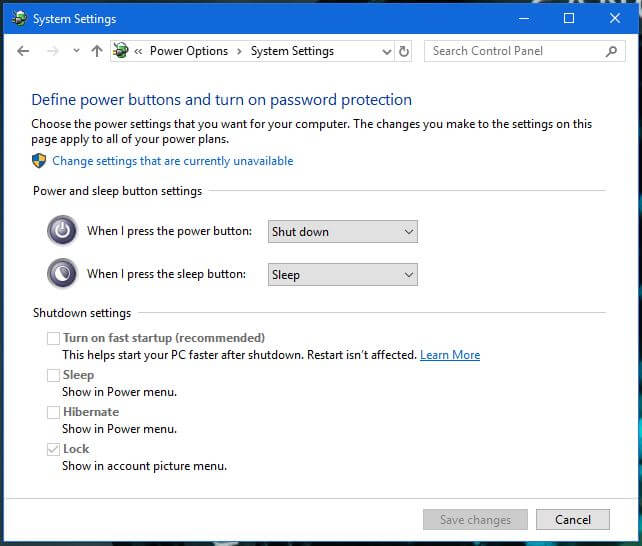The image size is (642, 546).
Task: Toggle the Sleep checkbox in shutdown settings
Action: [53, 375]
